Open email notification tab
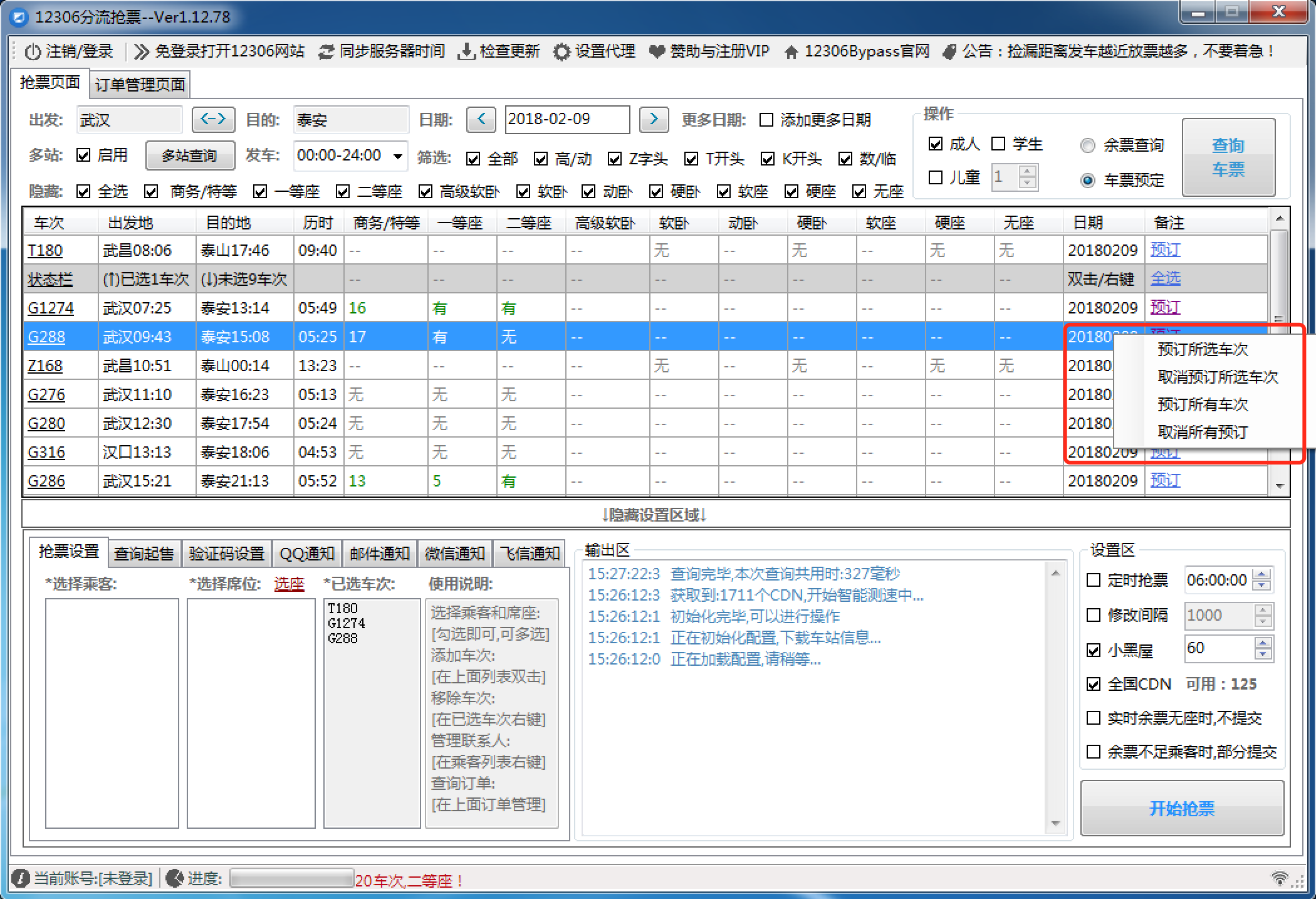The width and height of the screenshot is (1316, 899). click(380, 554)
